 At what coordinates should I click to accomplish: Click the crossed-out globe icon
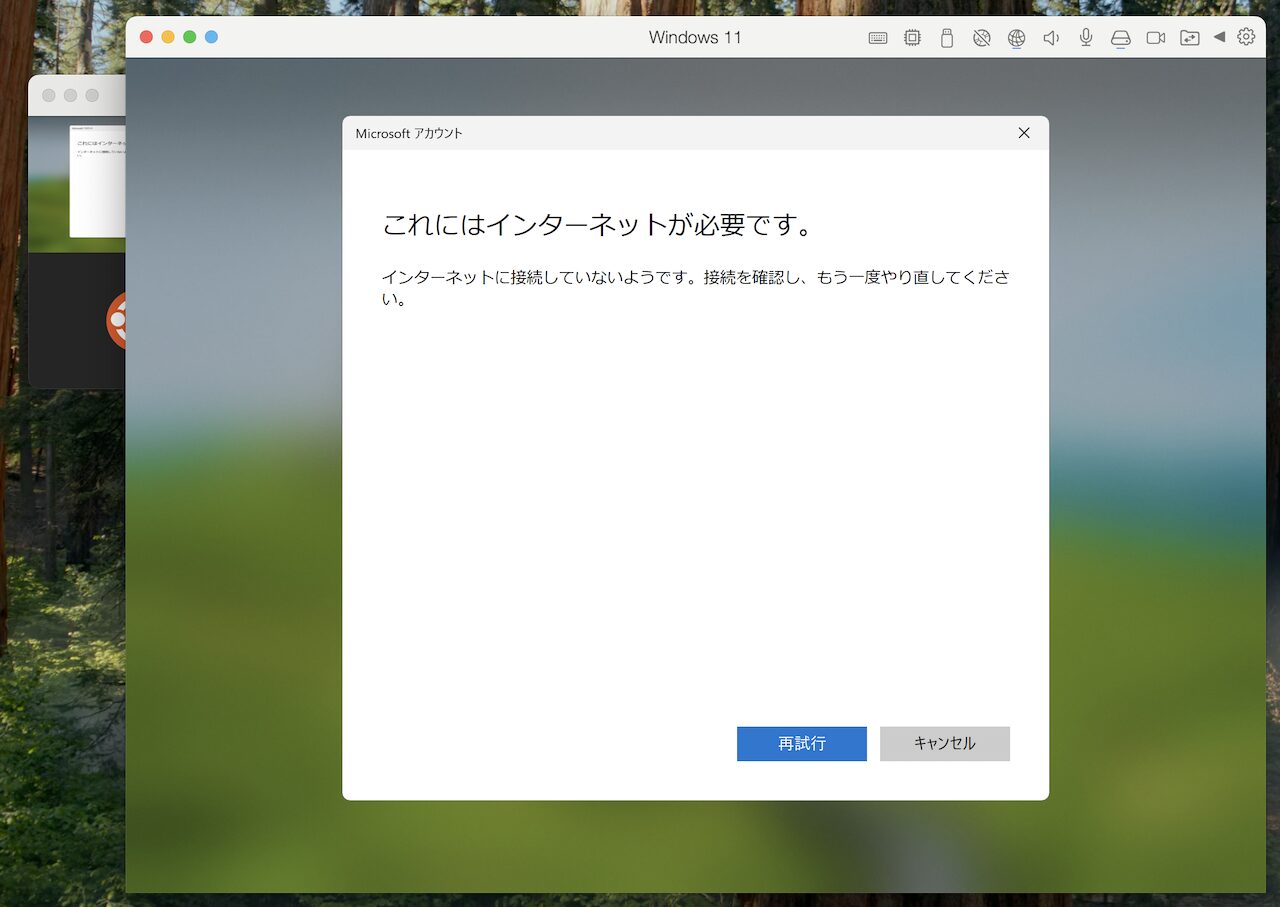[x=982, y=38]
